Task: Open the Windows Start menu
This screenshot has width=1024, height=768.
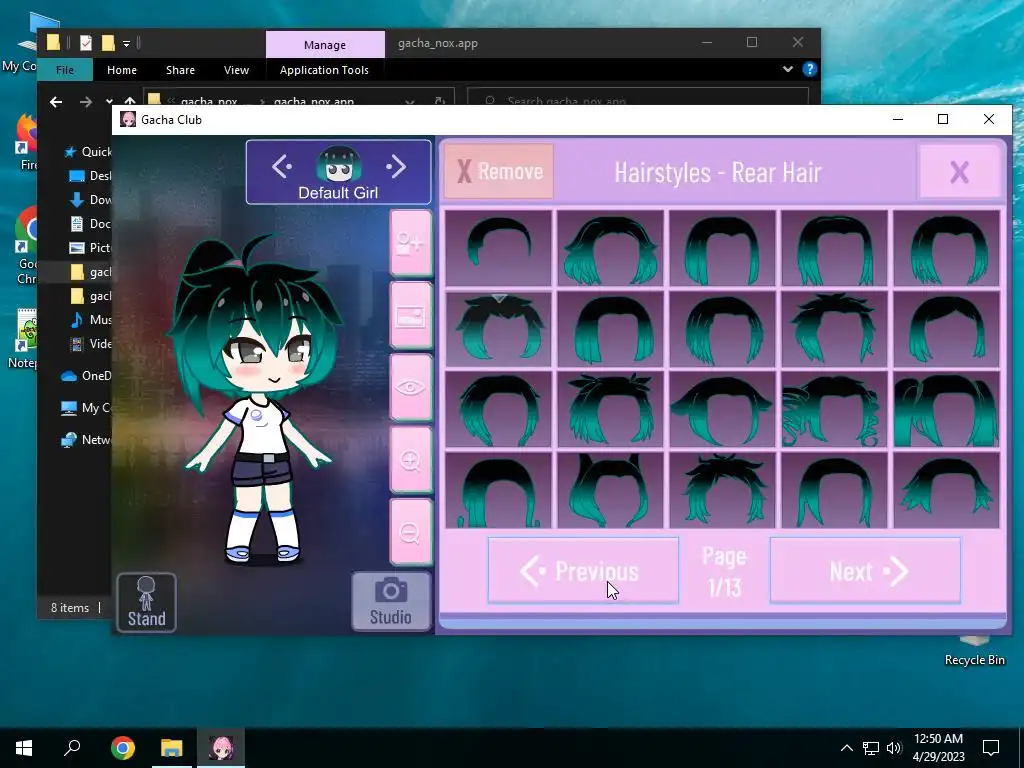Action: 24,748
